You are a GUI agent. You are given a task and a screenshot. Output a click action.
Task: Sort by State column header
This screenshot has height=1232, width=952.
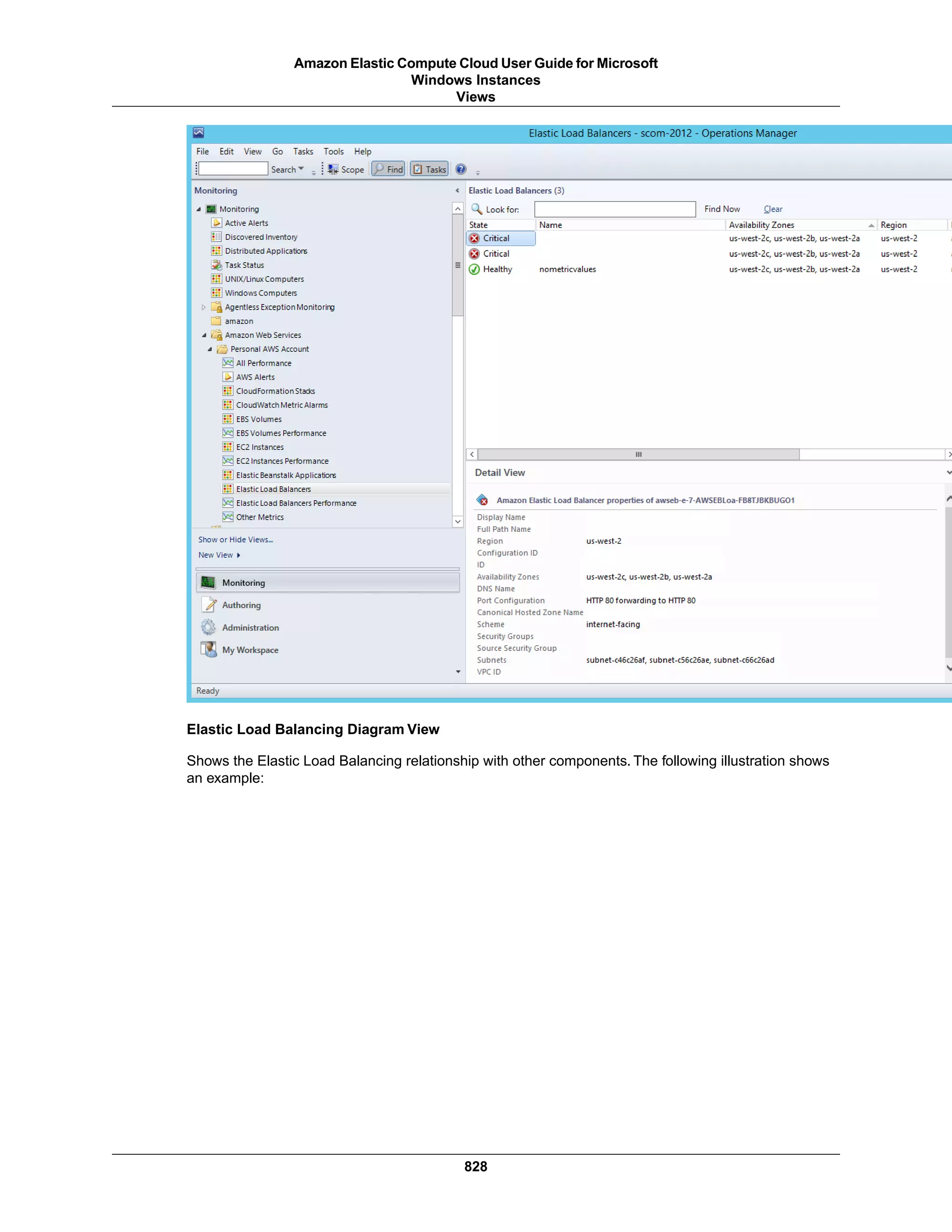(501, 225)
